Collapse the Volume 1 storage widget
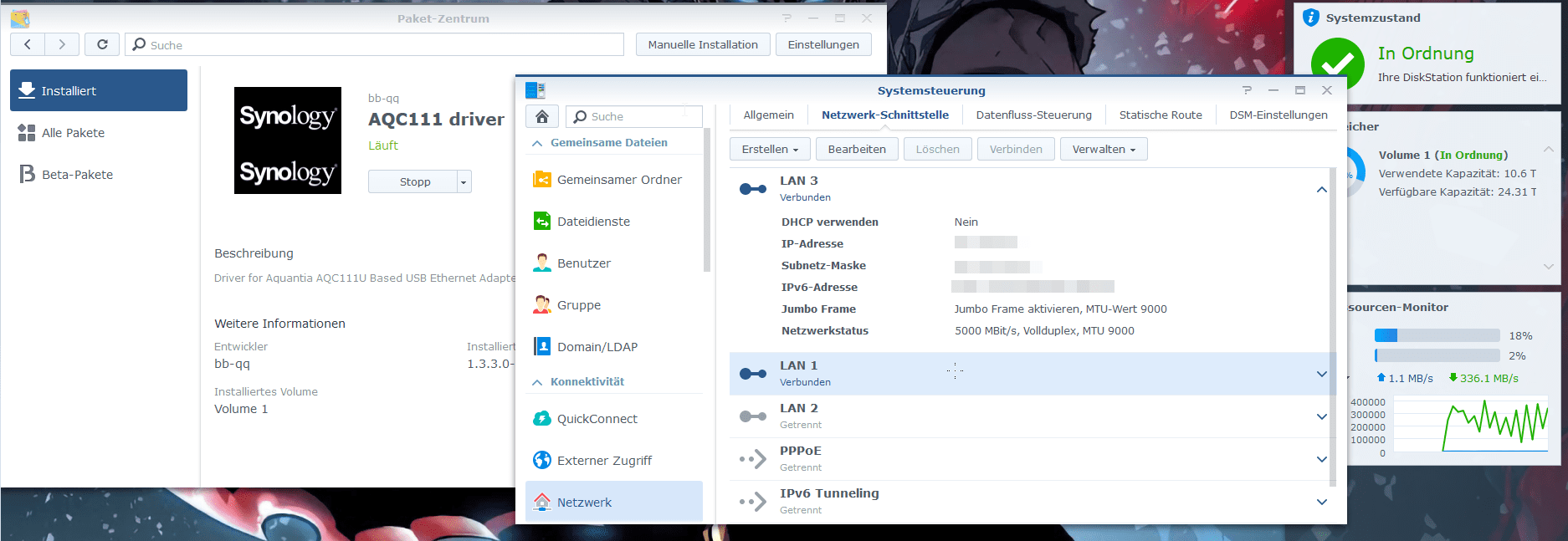This screenshot has width=1568, height=541. (x=1549, y=150)
